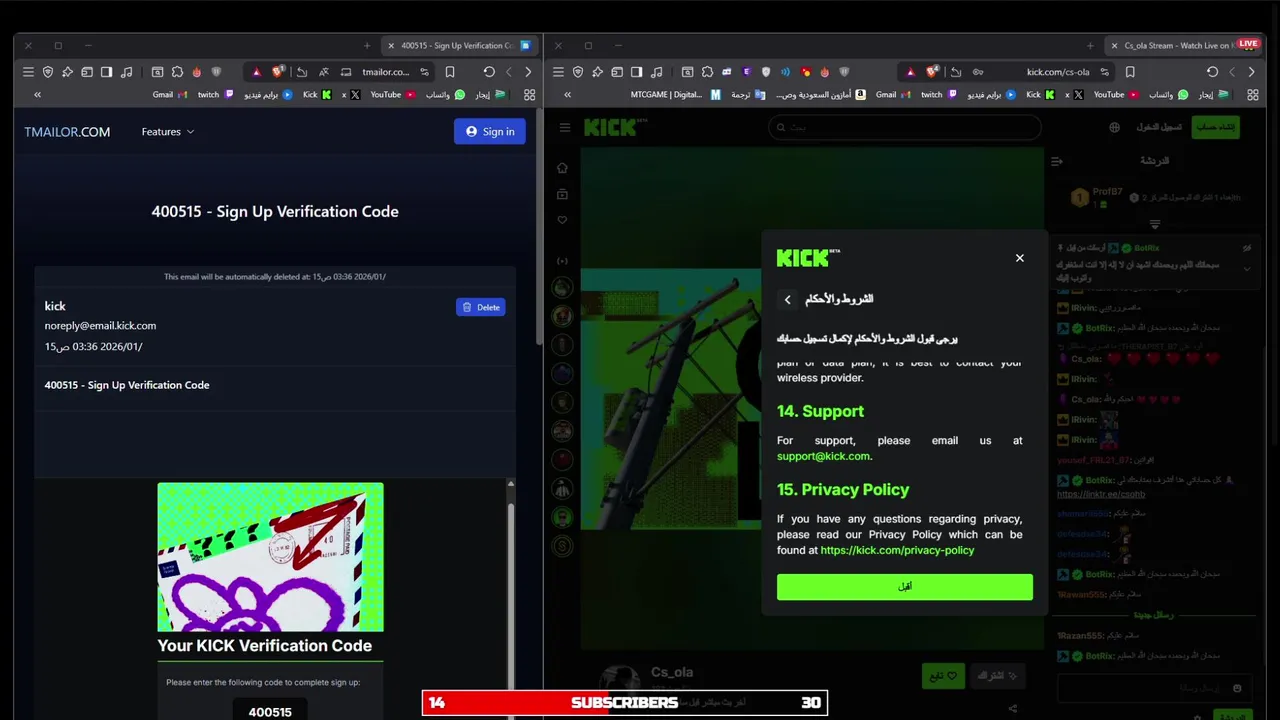Click the language globe icon on Kick

(1115, 127)
